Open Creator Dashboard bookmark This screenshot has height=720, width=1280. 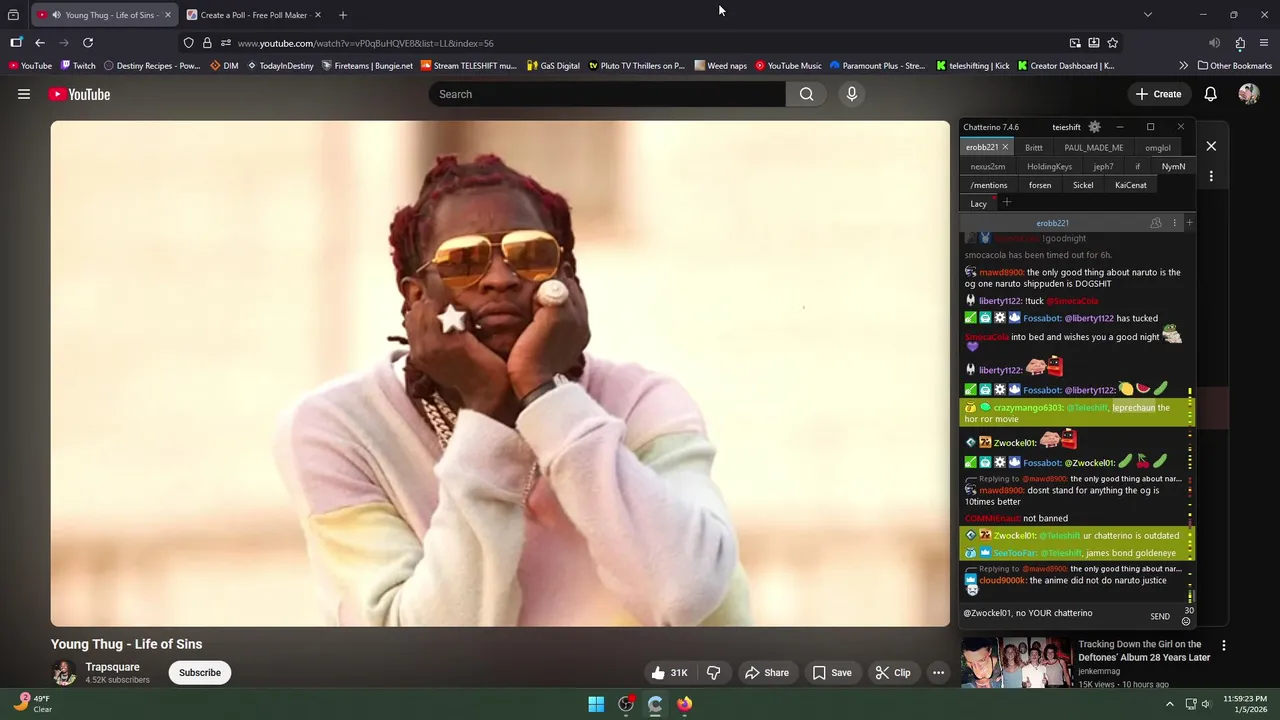tap(1065, 66)
